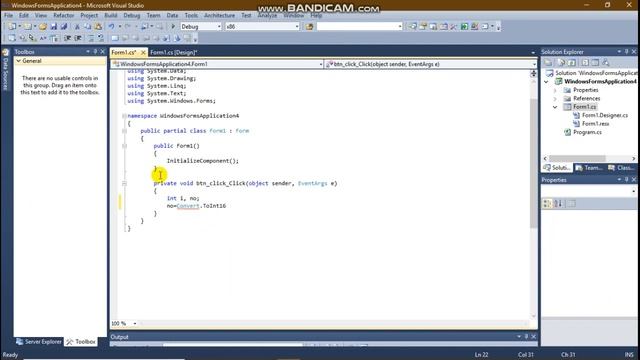Switch to the Team Explorer tab
The image size is (640, 360).
coord(589,168)
